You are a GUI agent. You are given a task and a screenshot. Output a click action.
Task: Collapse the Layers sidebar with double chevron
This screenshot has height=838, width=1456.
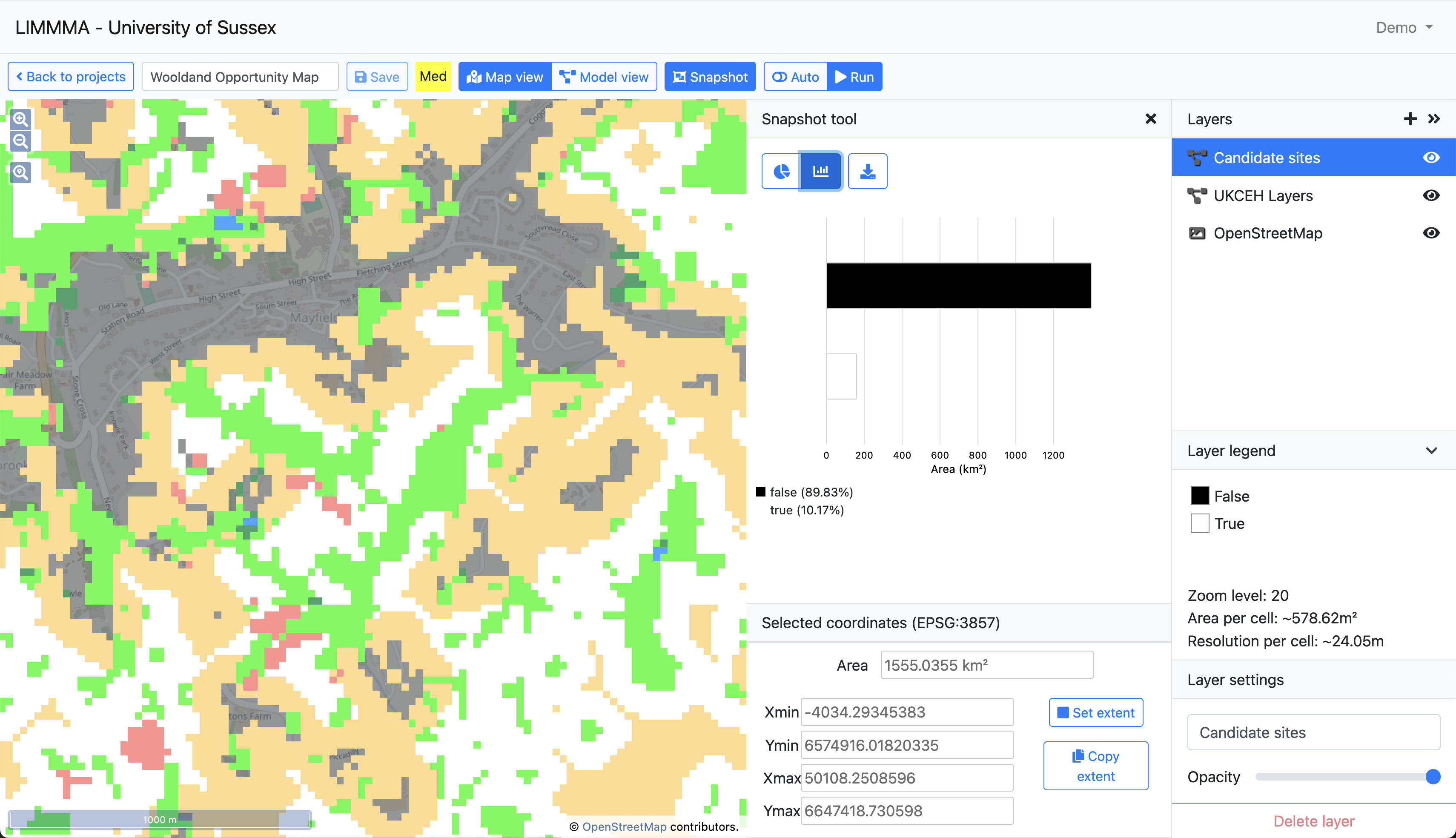(x=1433, y=118)
